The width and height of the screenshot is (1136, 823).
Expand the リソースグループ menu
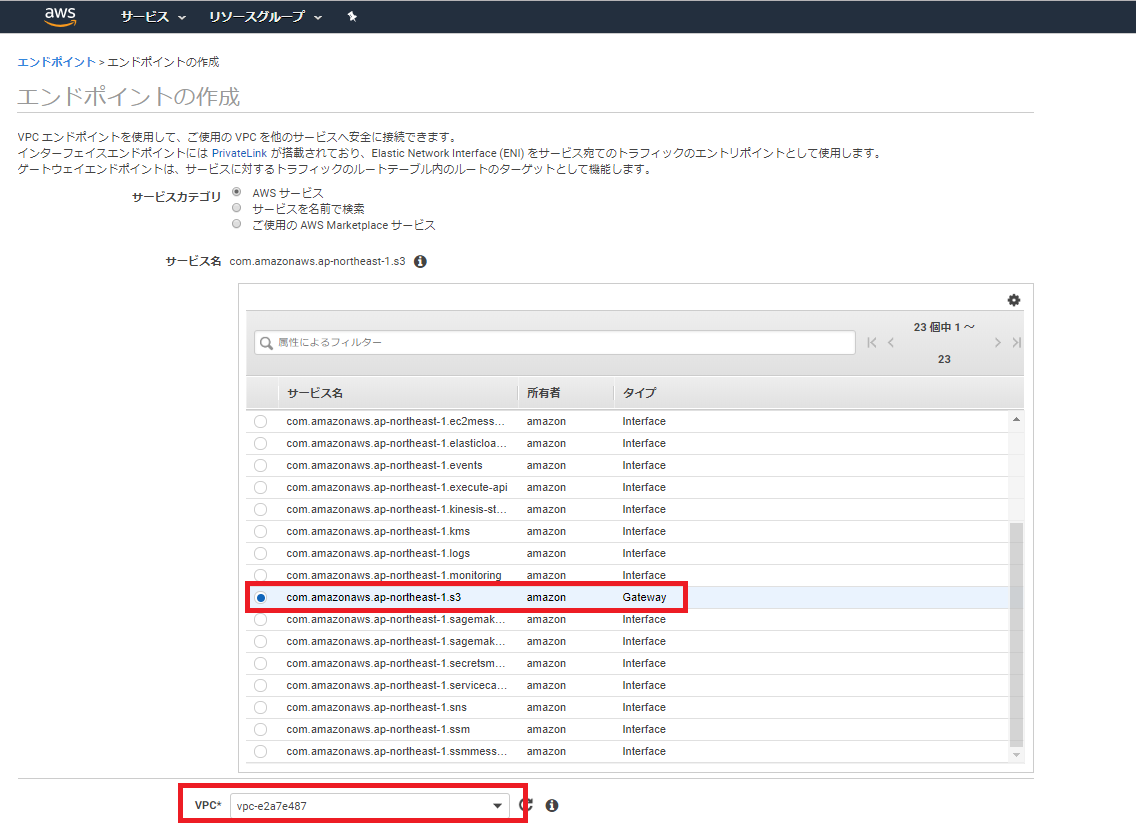point(265,17)
